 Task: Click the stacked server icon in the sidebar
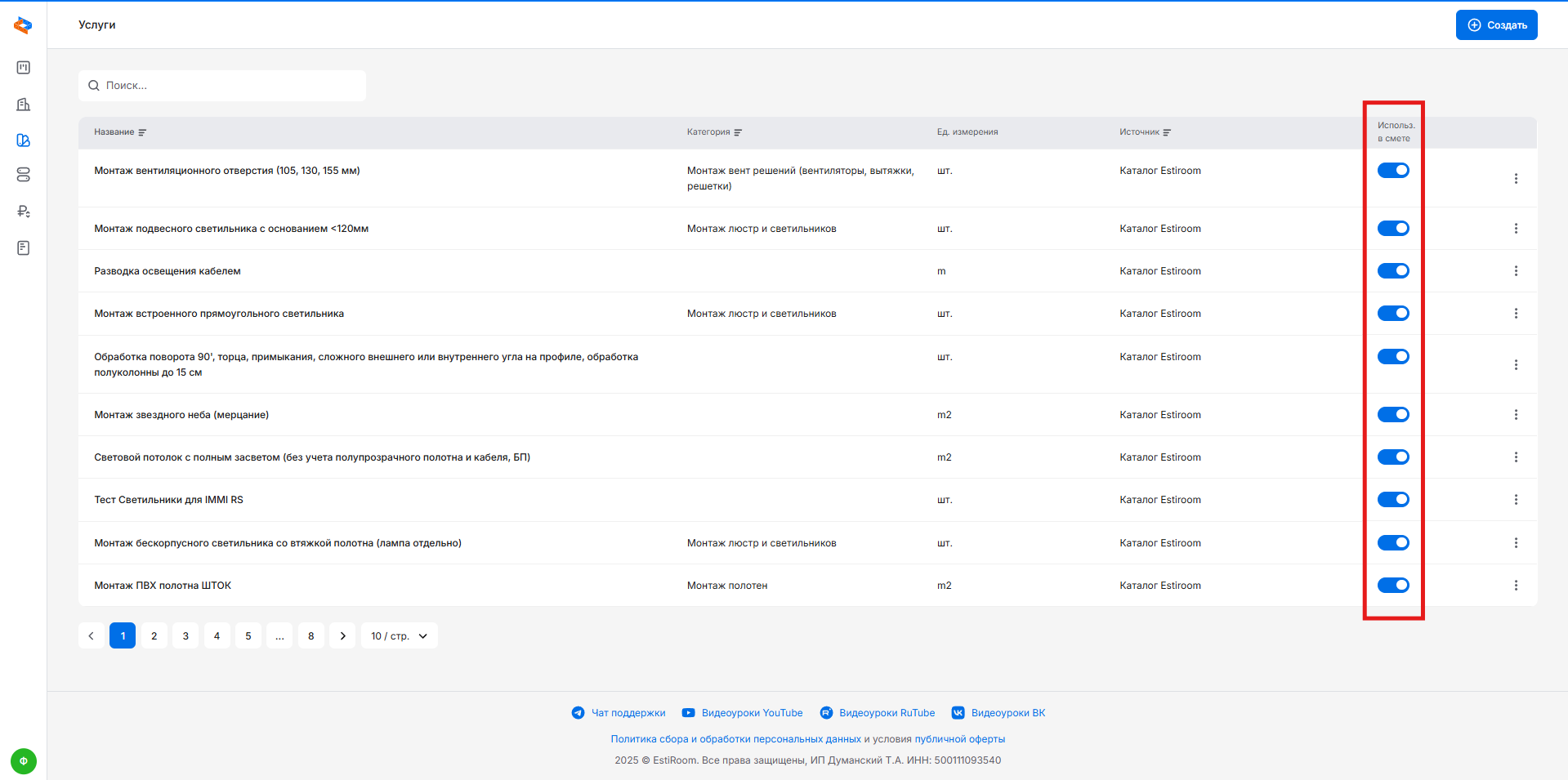click(x=24, y=175)
